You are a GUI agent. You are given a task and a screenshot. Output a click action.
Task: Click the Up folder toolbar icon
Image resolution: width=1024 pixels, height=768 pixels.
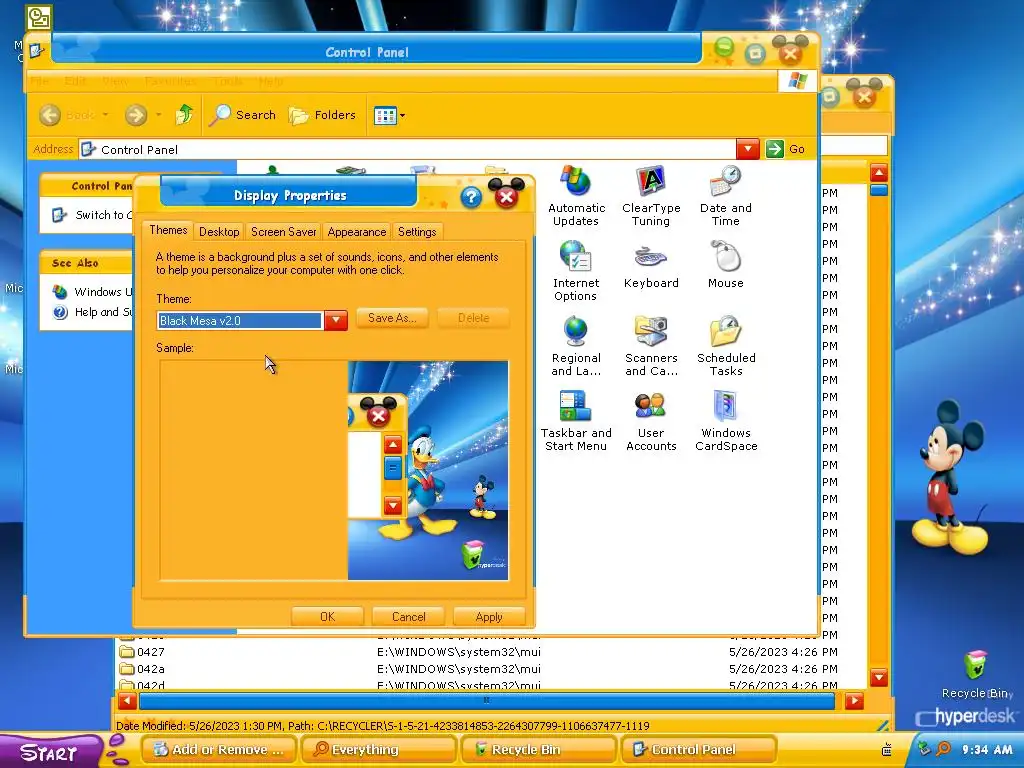point(185,115)
